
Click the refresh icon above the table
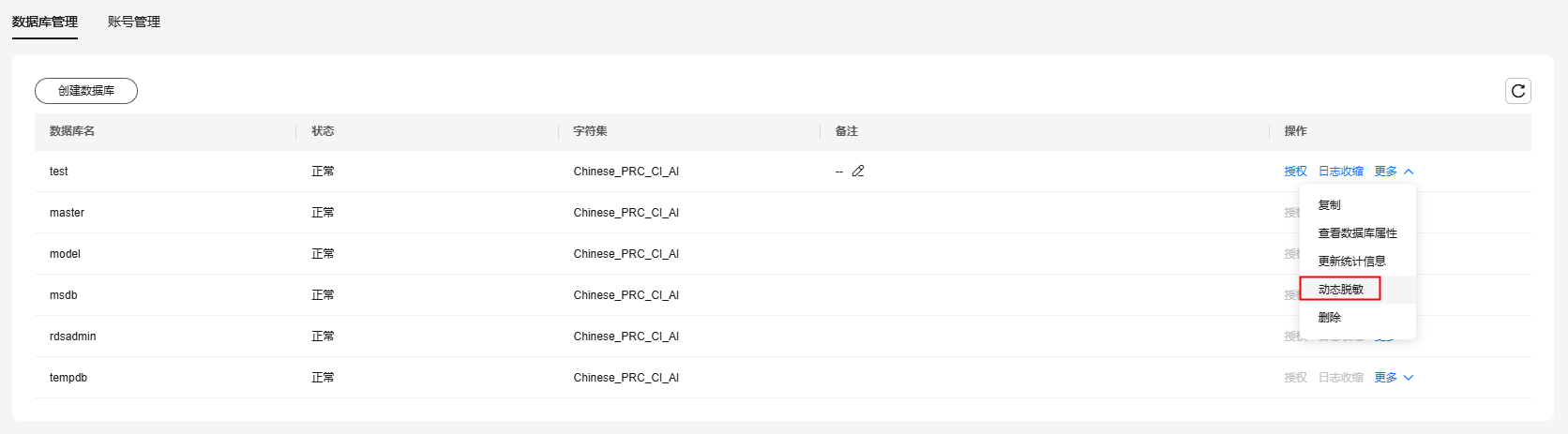1517,91
